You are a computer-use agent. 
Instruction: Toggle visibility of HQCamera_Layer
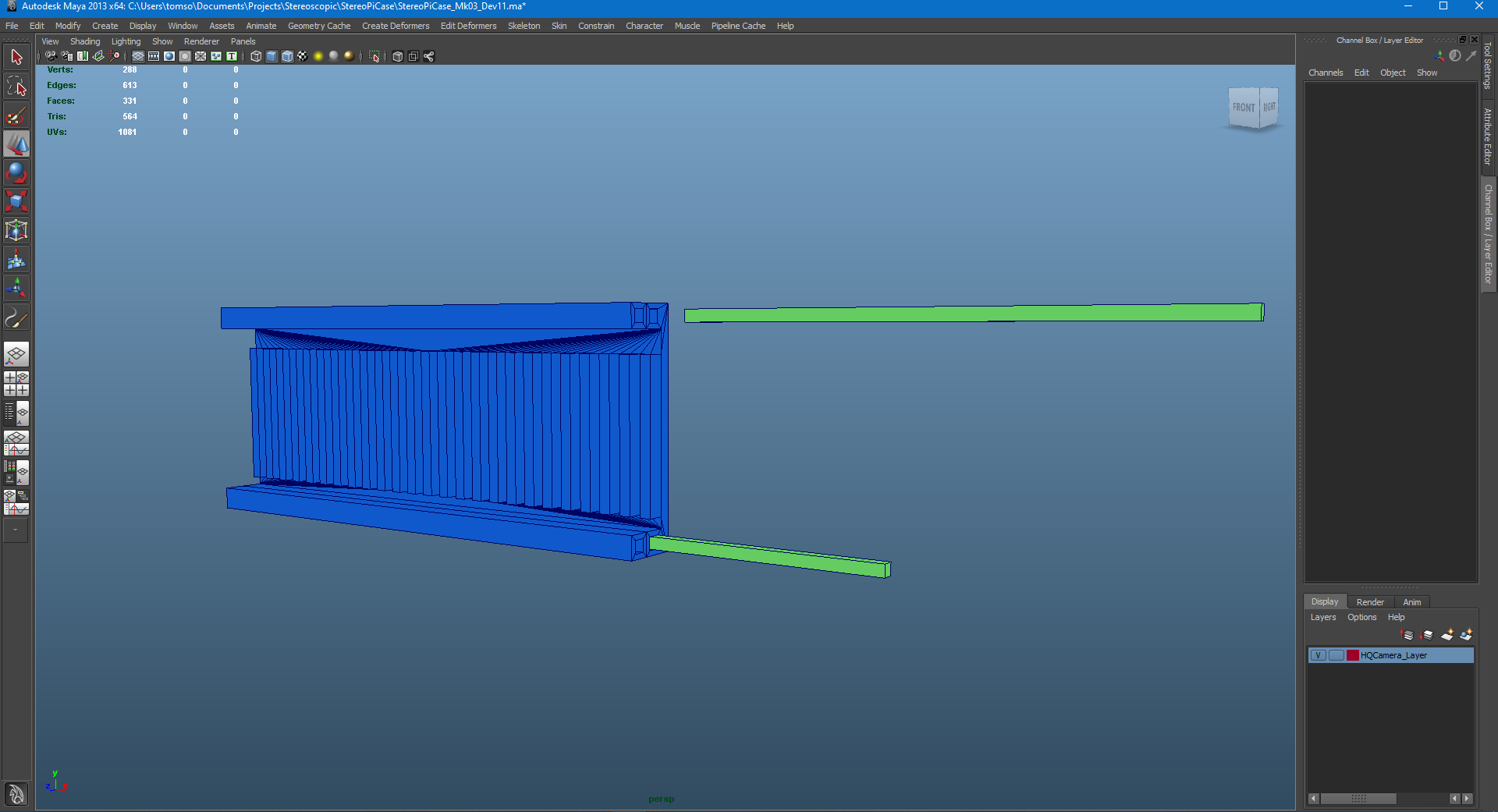pos(1318,655)
